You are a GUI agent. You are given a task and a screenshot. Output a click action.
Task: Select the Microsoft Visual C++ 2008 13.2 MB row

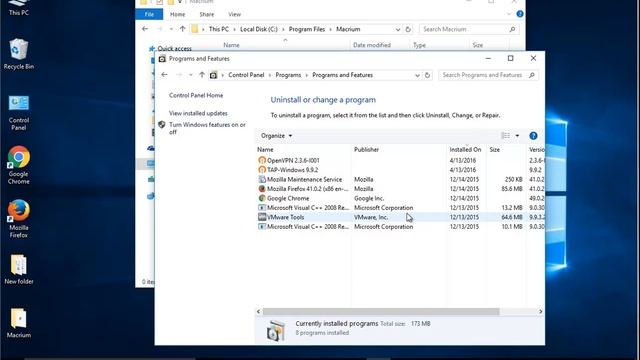400,208
